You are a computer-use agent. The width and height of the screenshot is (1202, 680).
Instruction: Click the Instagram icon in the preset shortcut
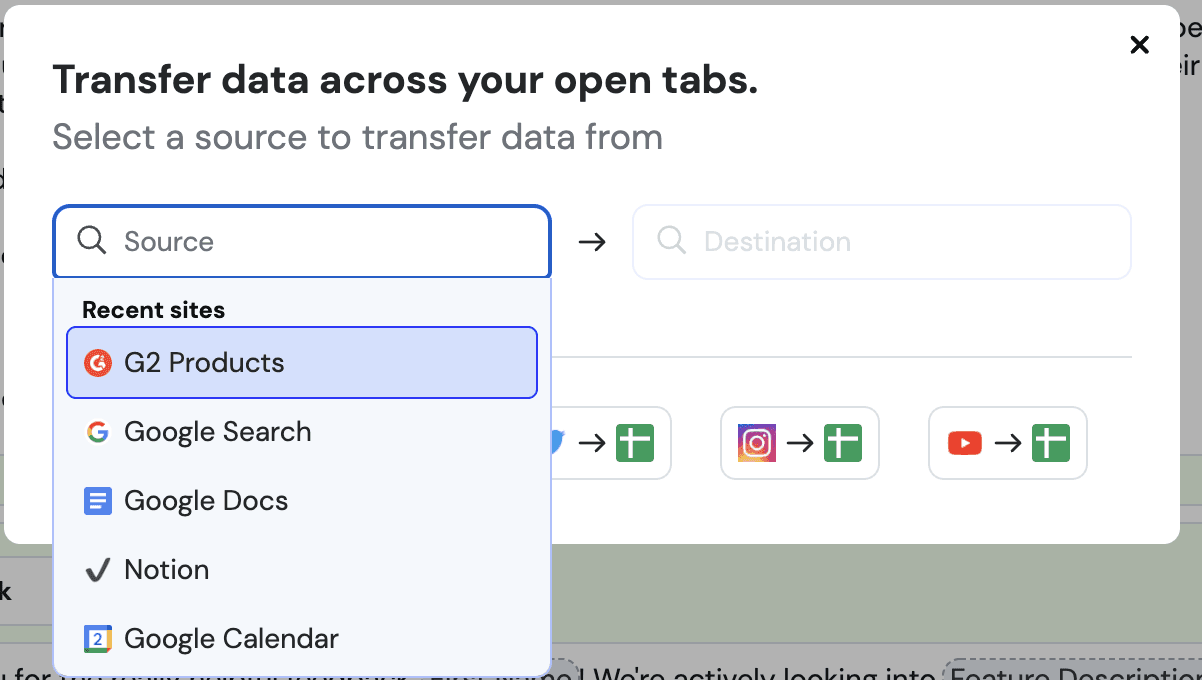click(757, 443)
